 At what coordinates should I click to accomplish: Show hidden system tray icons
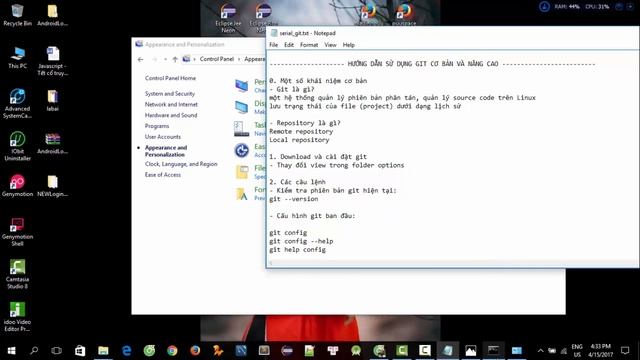[540, 351]
